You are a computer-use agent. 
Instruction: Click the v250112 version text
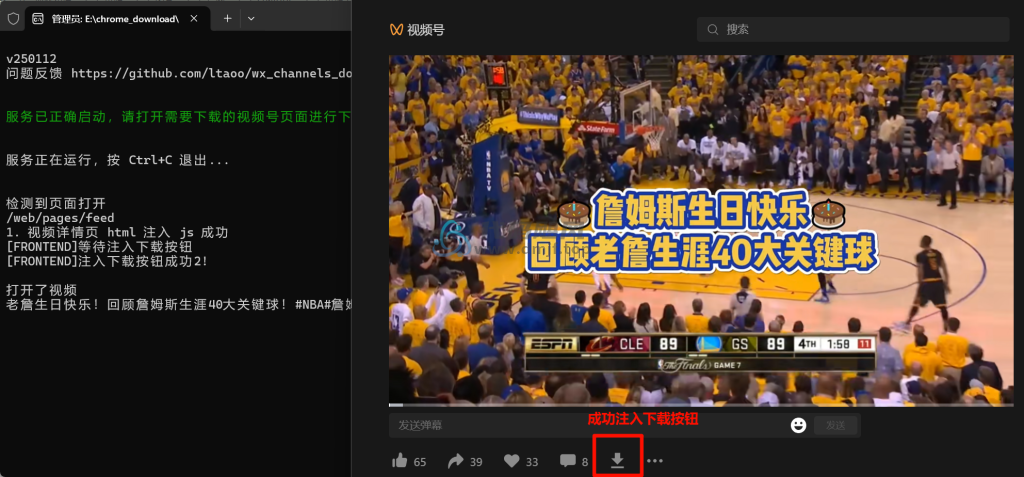pos(31,59)
